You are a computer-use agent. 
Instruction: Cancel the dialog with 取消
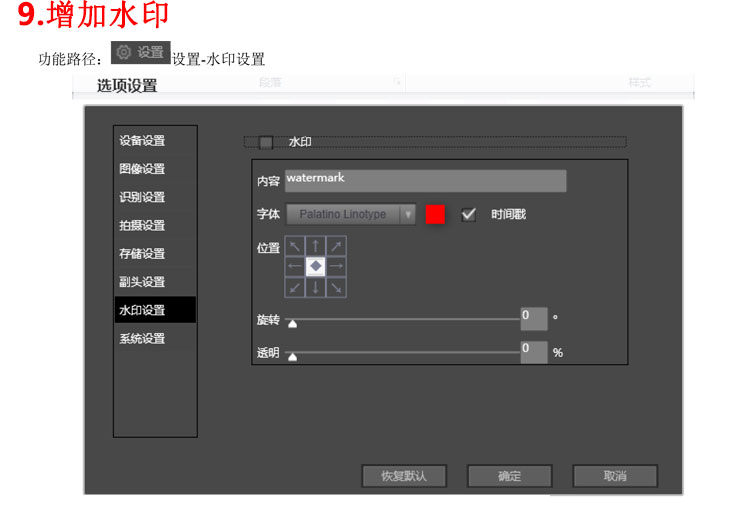point(615,476)
